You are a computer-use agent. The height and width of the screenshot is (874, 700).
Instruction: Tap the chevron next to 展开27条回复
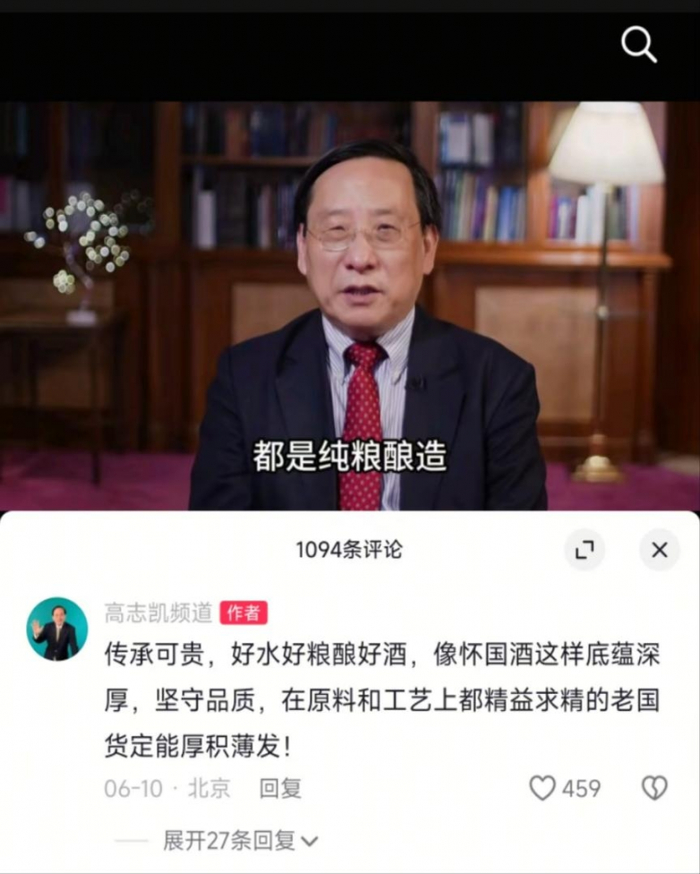click(309, 841)
